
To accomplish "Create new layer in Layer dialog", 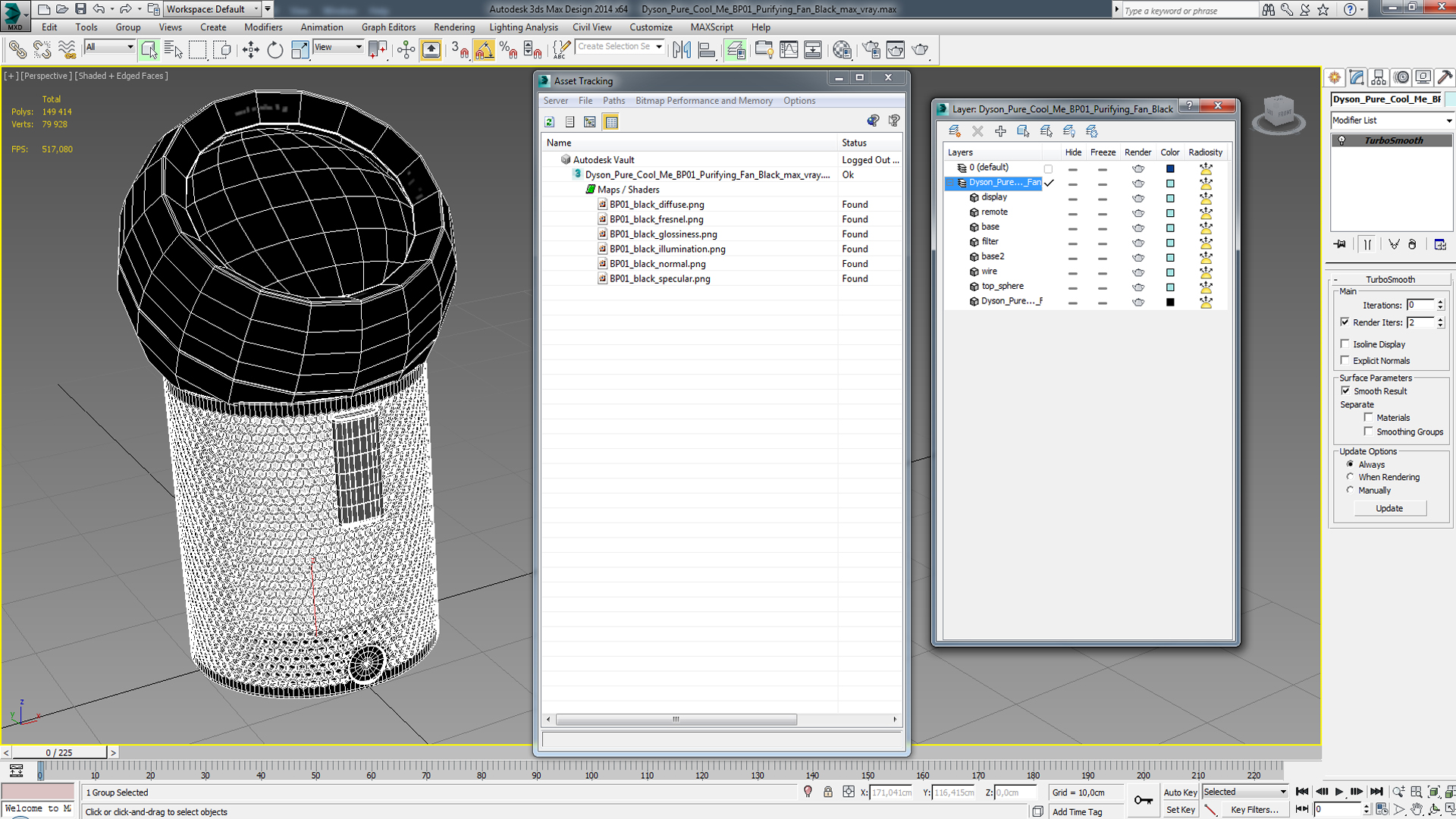I will (x=954, y=131).
